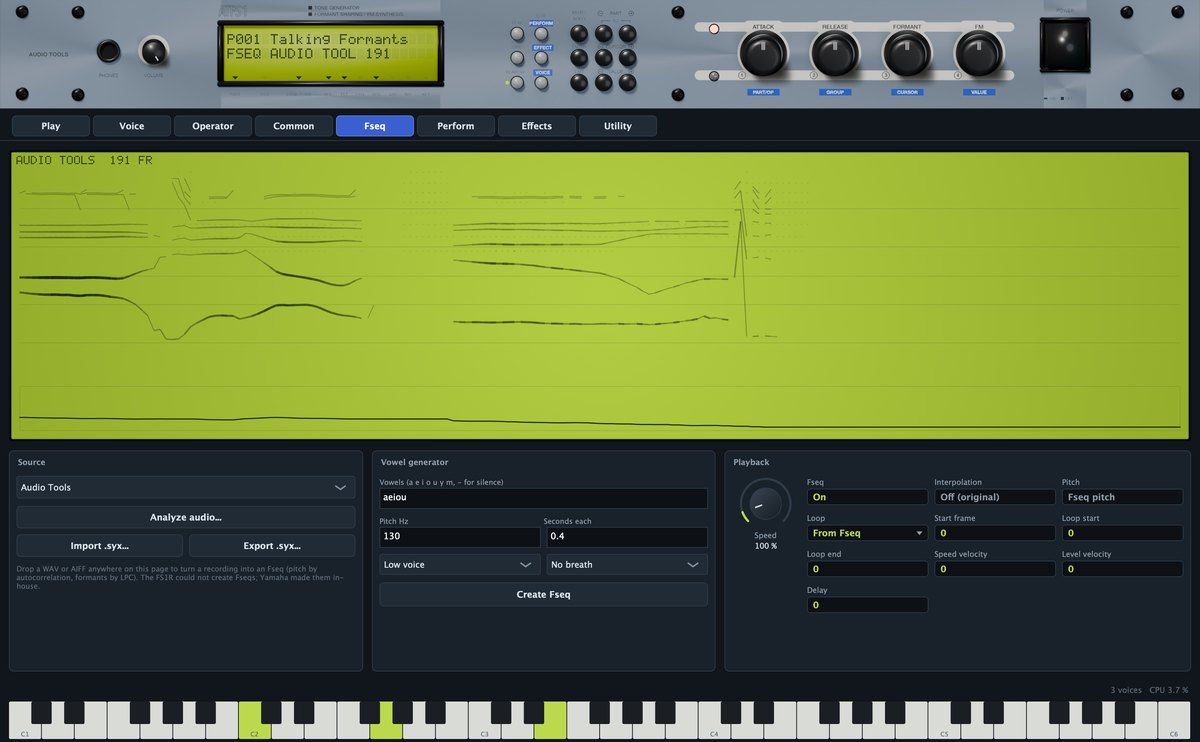Expand the Low voice dropdown
The width and height of the screenshot is (1200, 742).
coord(460,564)
